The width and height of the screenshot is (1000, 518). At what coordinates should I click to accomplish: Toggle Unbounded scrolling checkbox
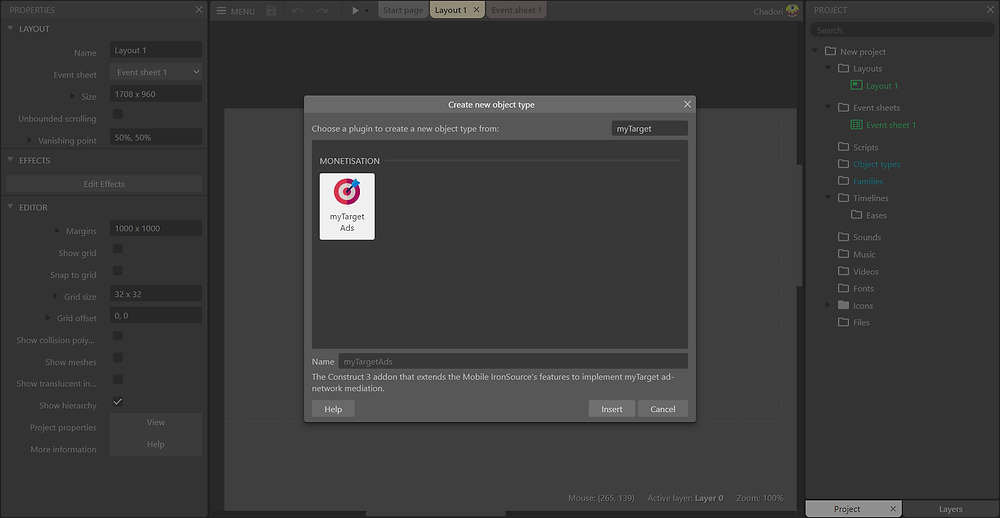tap(117, 114)
